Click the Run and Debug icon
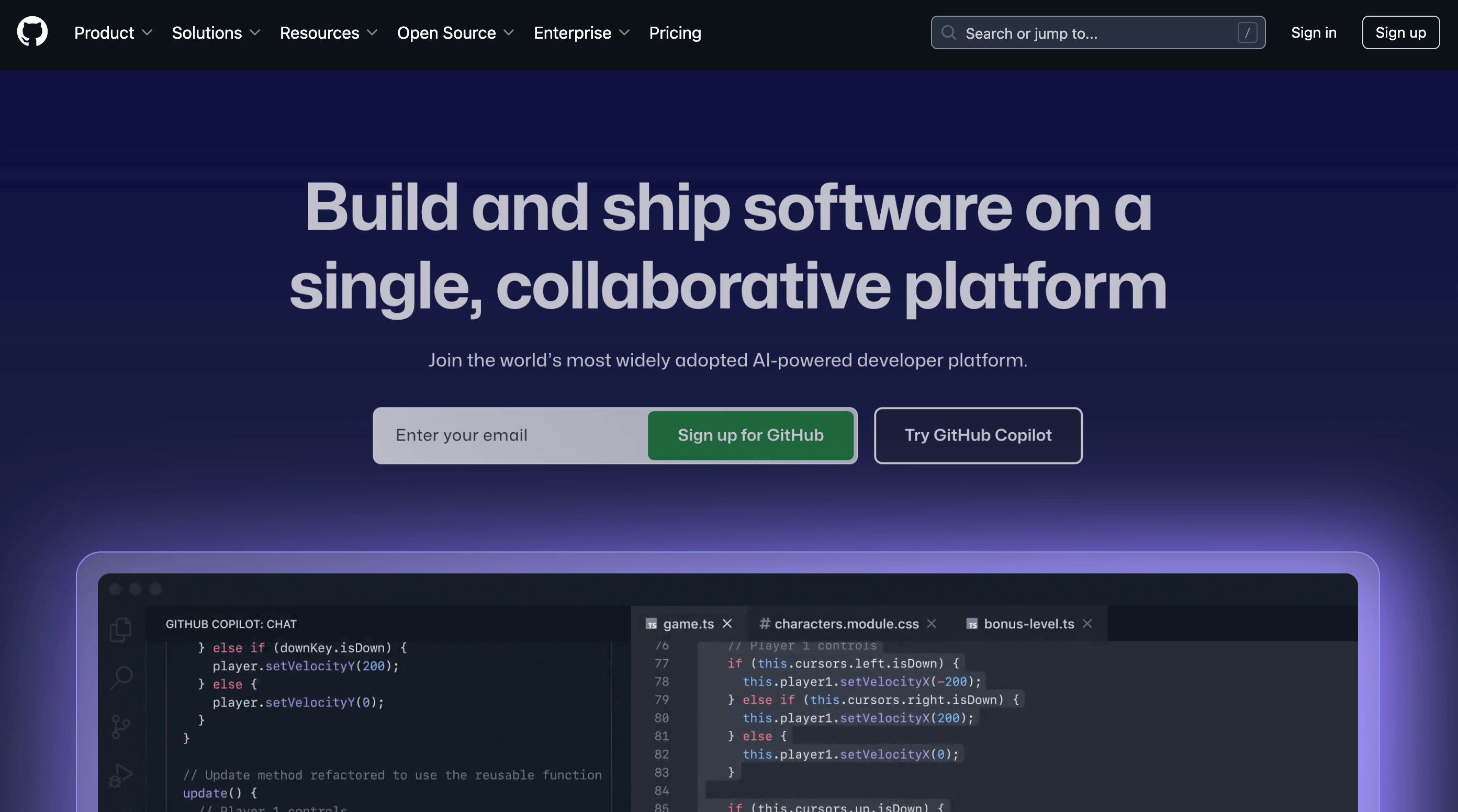Screen dimensions: 1458x812 pyautogui.click(x=120, y=775)
